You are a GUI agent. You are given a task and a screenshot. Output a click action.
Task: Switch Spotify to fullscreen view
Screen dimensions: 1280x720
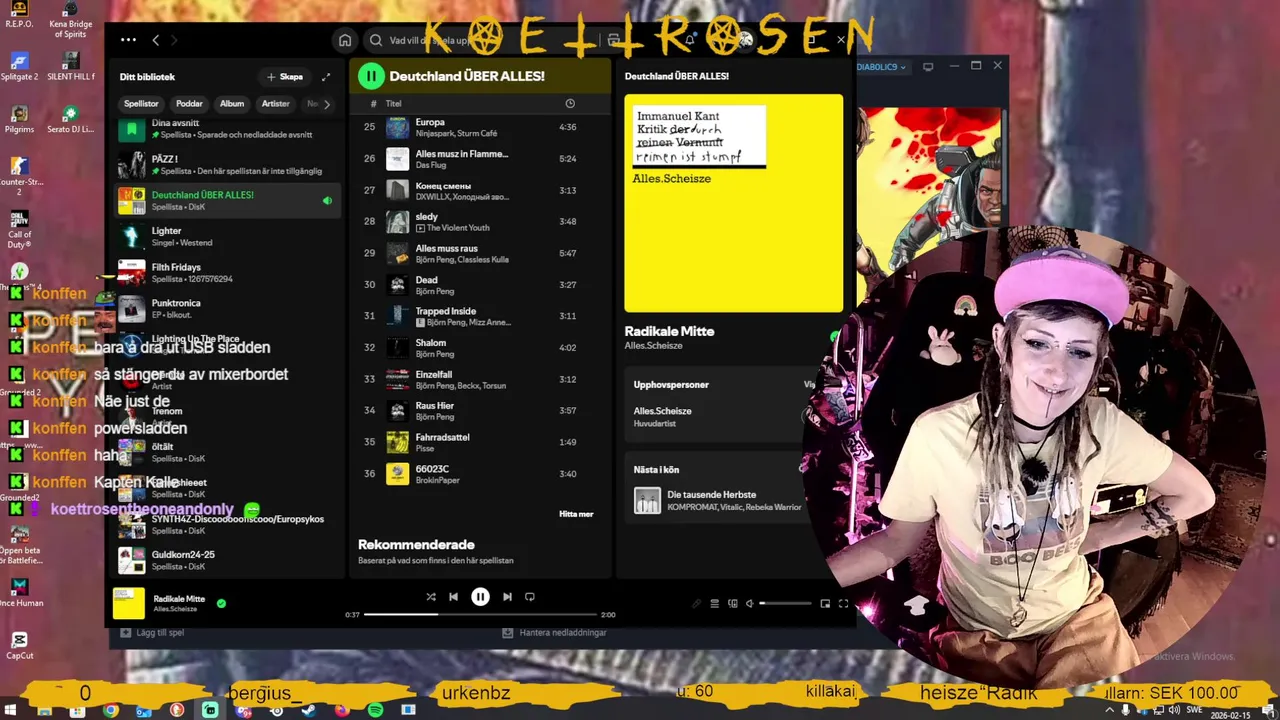(843, 603)
